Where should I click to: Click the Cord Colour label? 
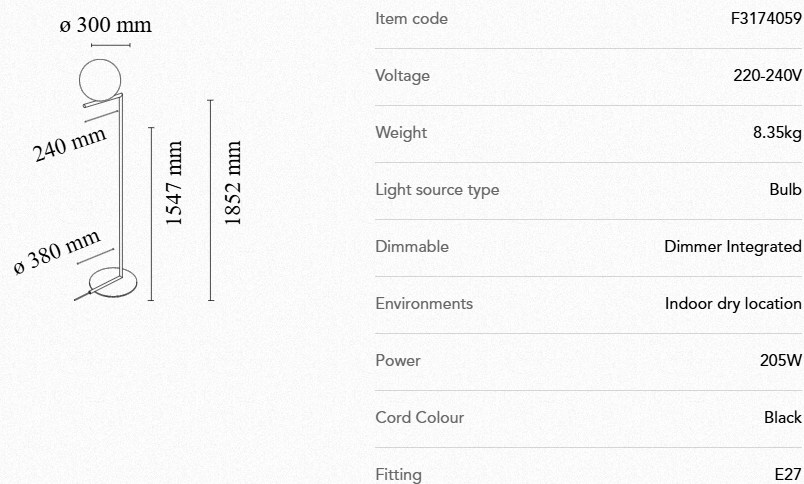point(420,417)
